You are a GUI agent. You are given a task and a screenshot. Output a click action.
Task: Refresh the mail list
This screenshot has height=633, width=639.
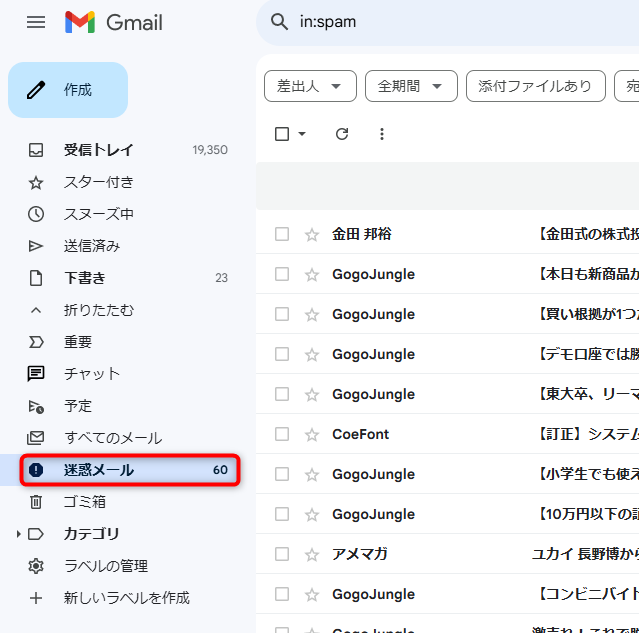click(342, 134)
